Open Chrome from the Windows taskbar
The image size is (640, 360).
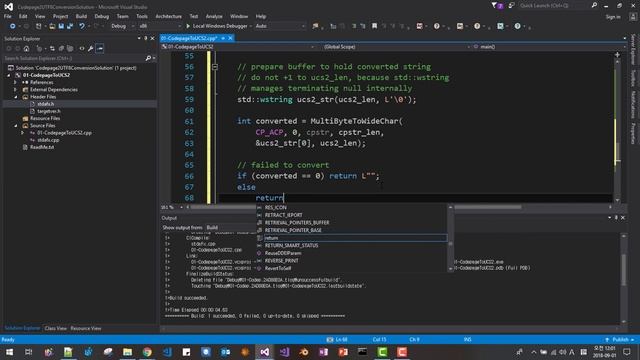(147, 352)
